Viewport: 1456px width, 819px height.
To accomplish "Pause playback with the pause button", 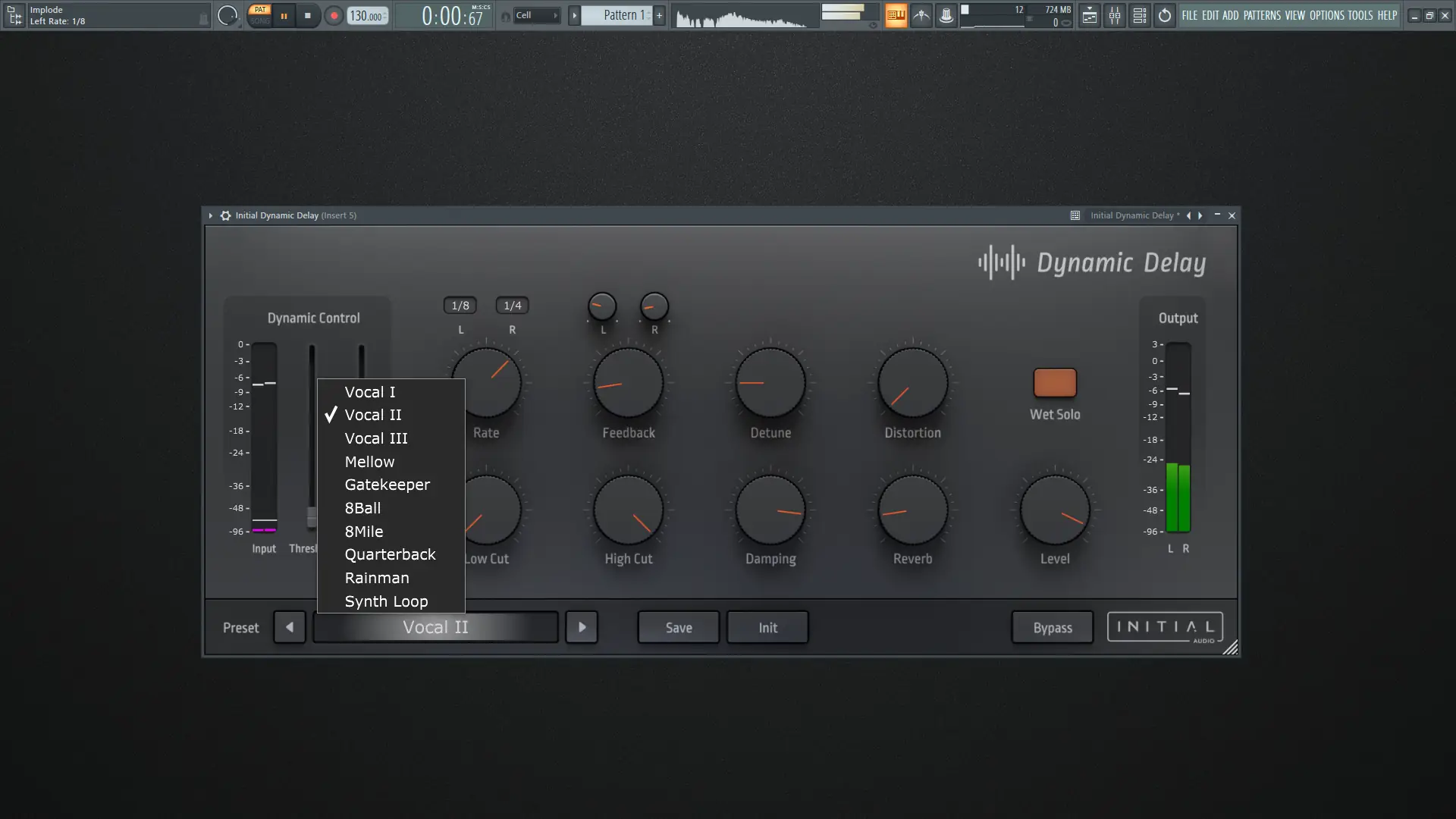I will click(x=284, y=15).
